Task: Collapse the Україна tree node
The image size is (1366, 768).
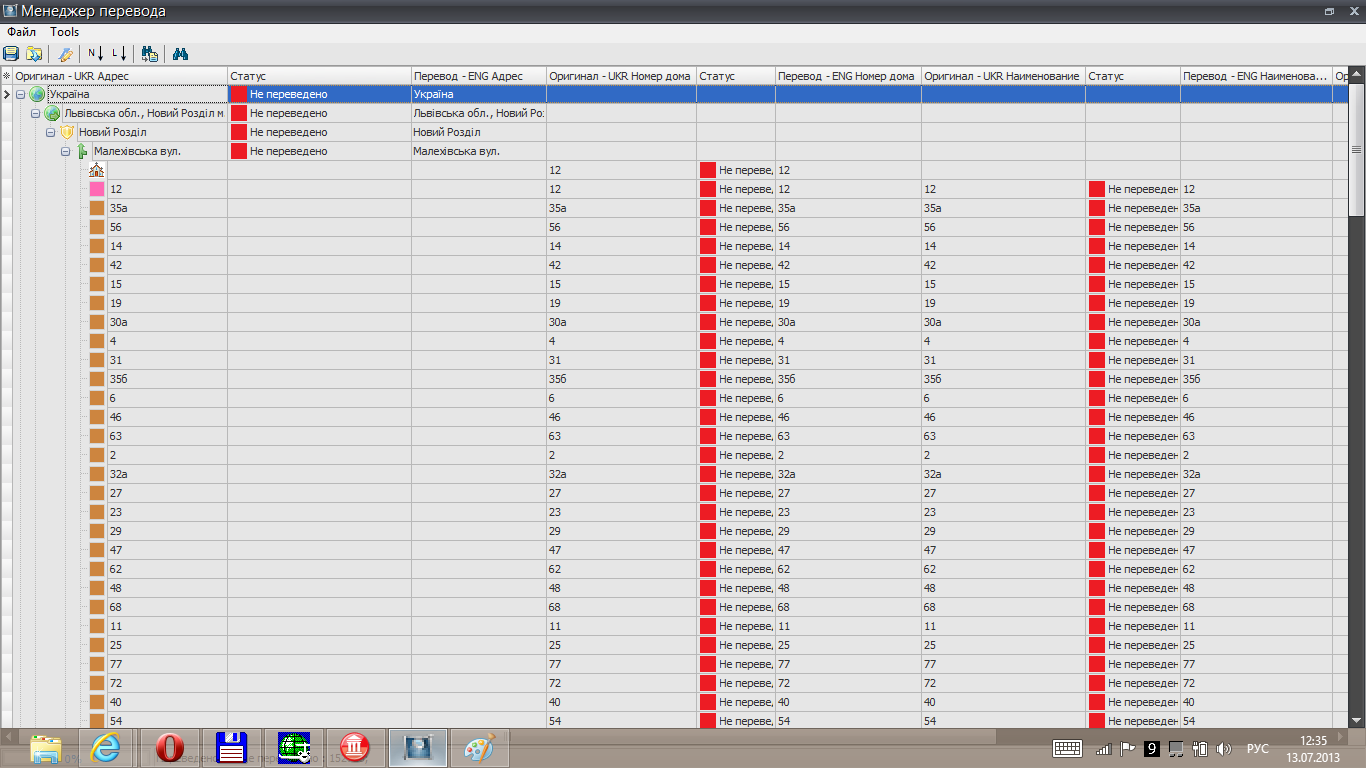Action: [x=21, y=94]
